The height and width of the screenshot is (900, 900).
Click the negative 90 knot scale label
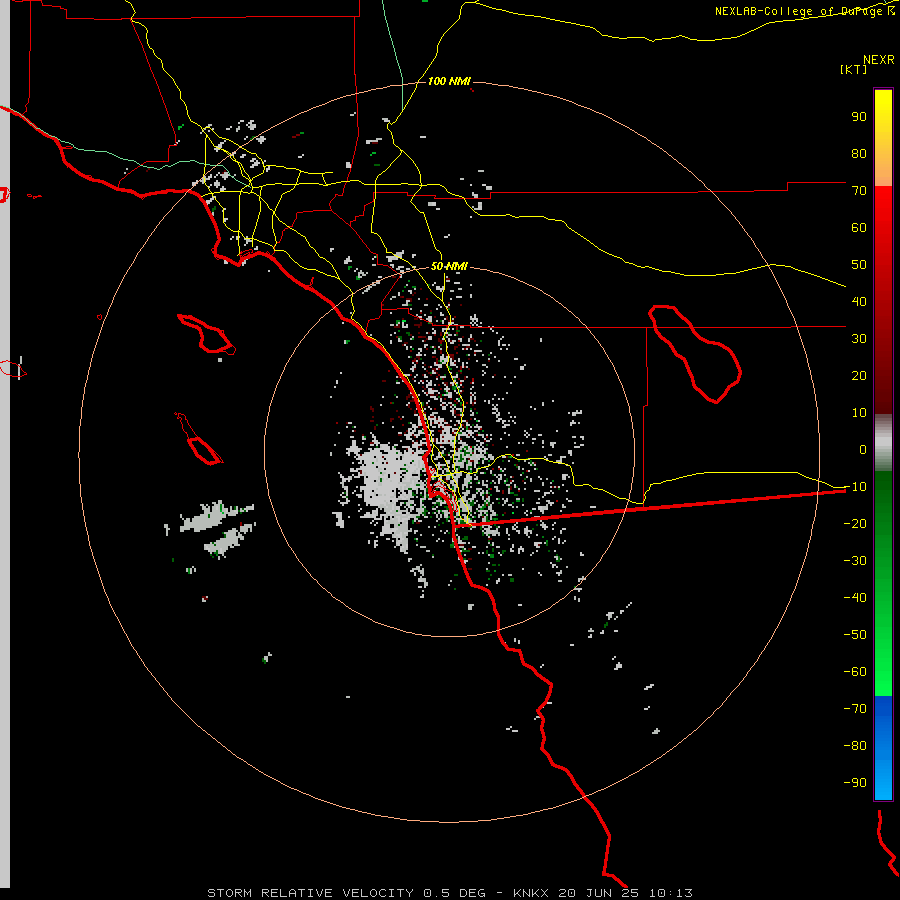855,782
